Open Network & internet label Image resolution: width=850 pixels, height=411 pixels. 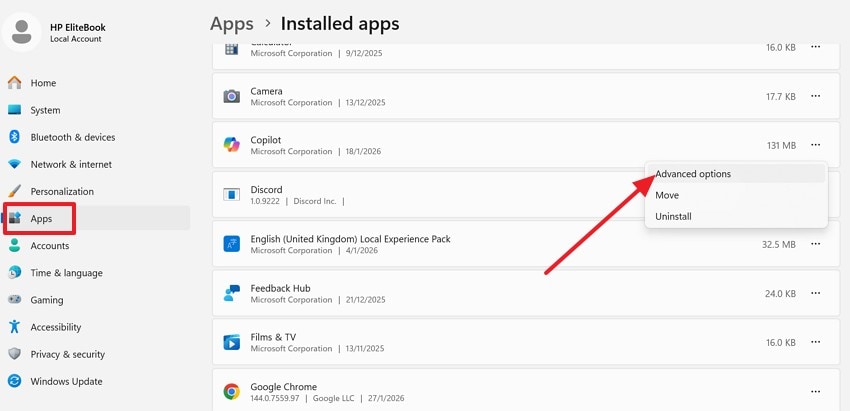tap(71, 164)
